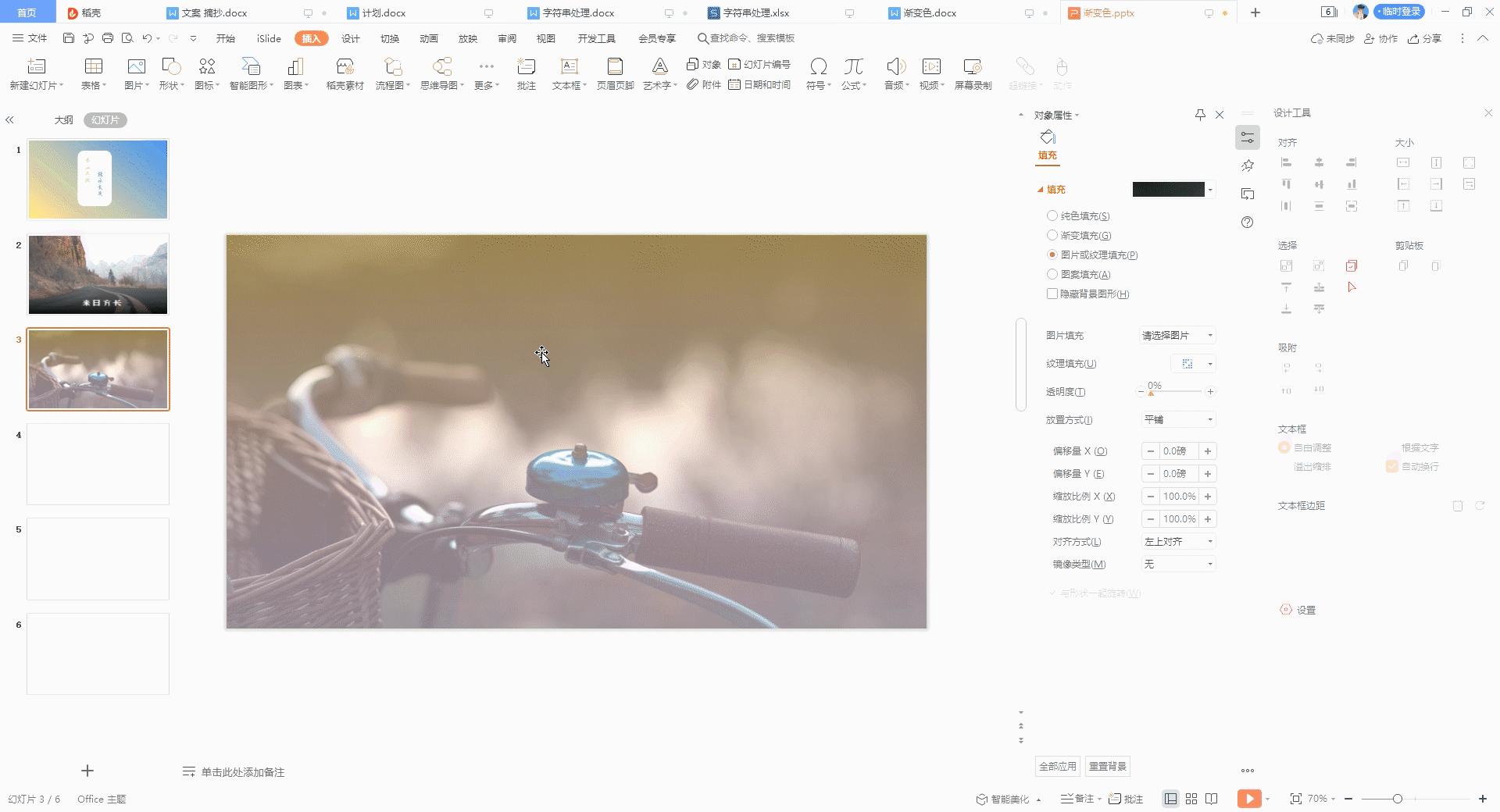Check the 隐藏背景图形 checkbox

[x=1052, y=294]
